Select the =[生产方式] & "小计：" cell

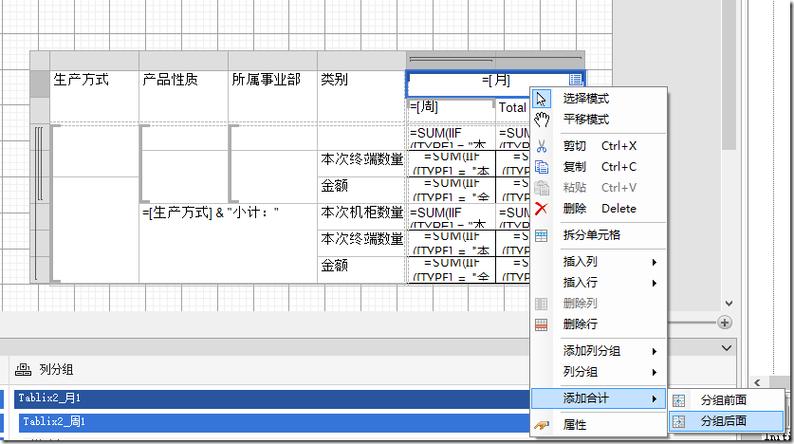click(x=228, y=244)
